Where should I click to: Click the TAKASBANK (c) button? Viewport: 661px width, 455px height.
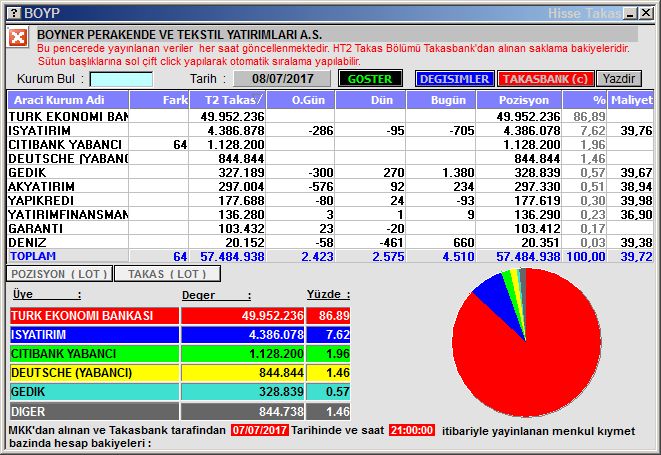pyautogui.click(x=545, y=79)
